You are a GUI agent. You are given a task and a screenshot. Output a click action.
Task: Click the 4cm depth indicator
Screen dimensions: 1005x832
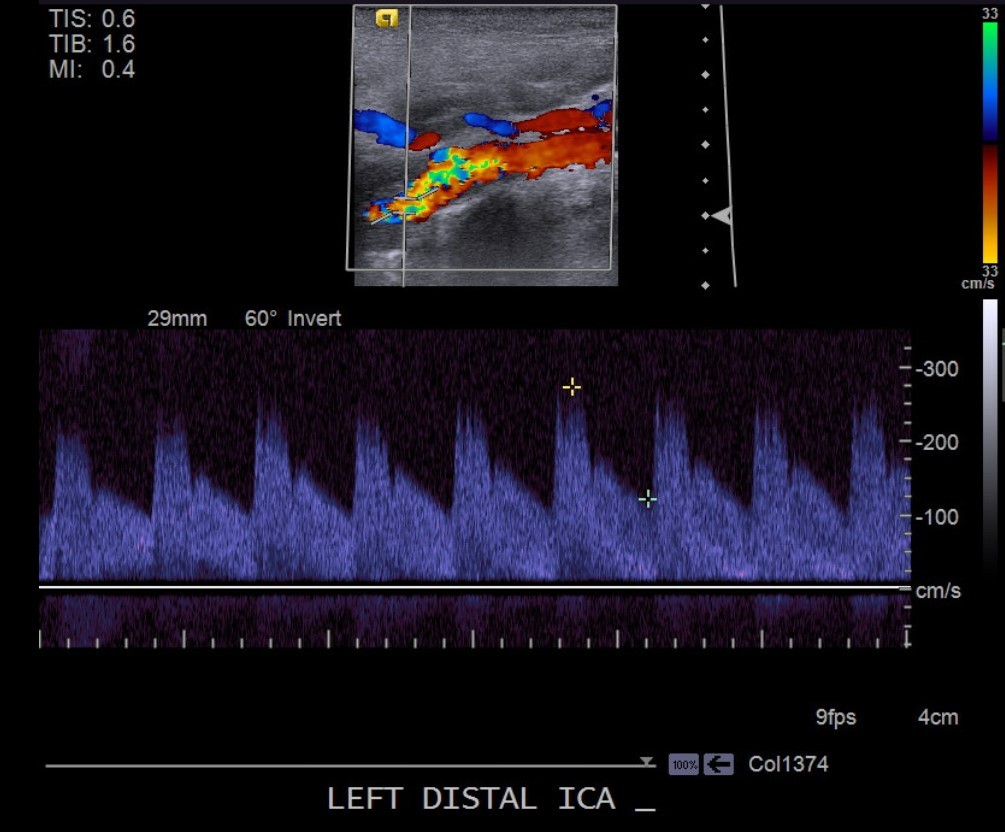(x=938, y=717)
